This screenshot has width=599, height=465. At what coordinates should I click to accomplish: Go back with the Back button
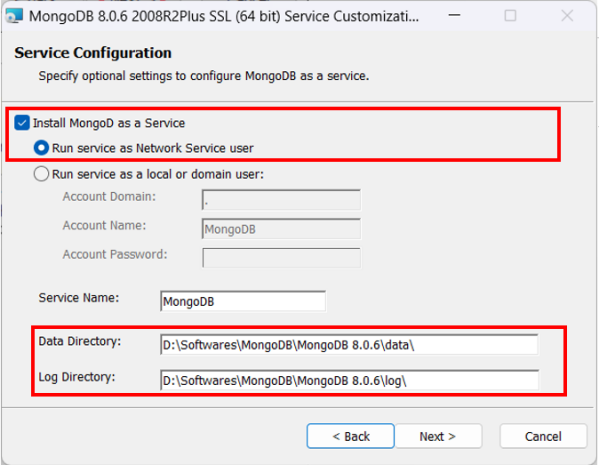pyautogui.click(x=350, y=436)
